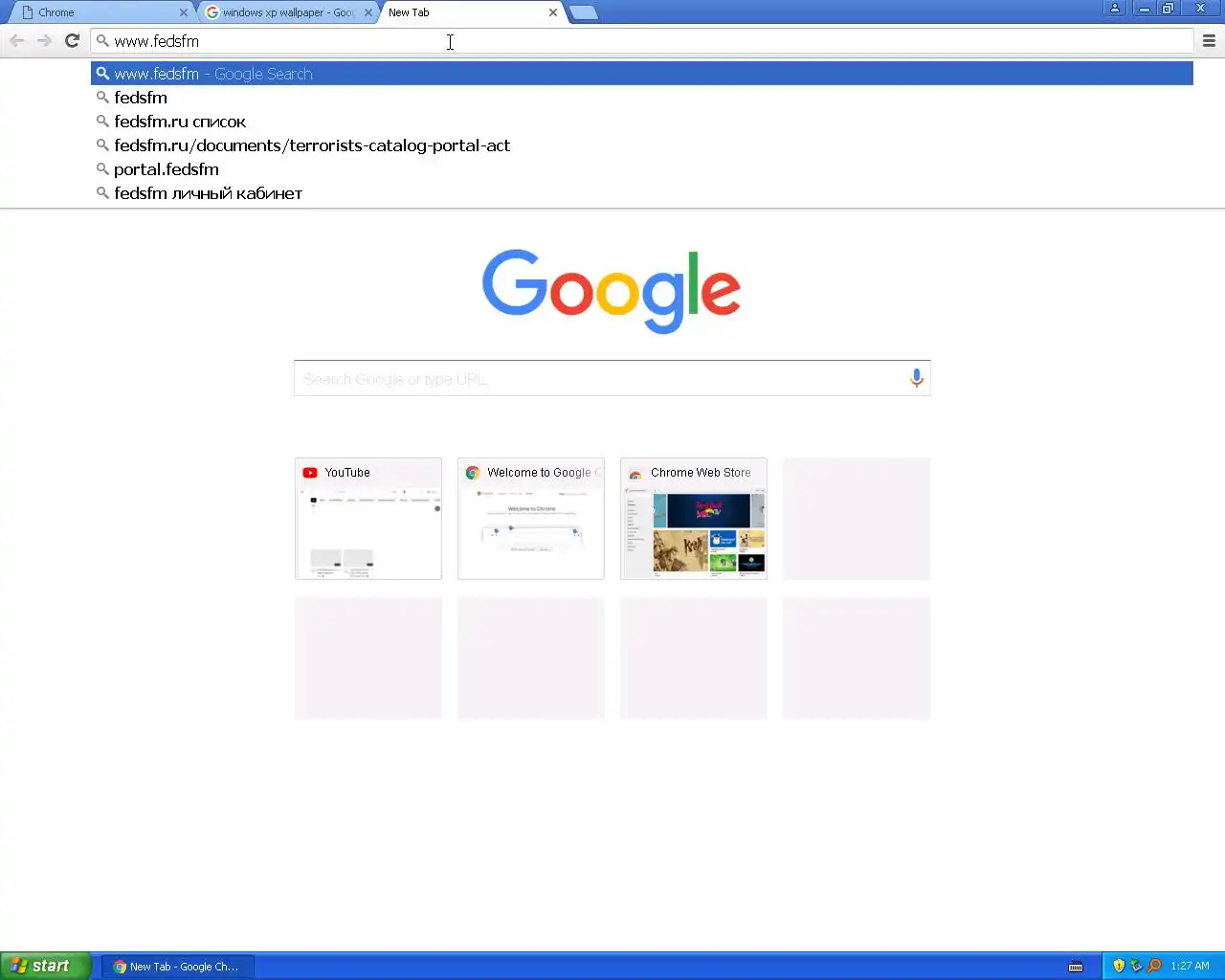Select 'www.fedsfm - Google Search' suggestion
Image resolution: width=1225 pixels, height=980 pixels.
pos(641,74)
